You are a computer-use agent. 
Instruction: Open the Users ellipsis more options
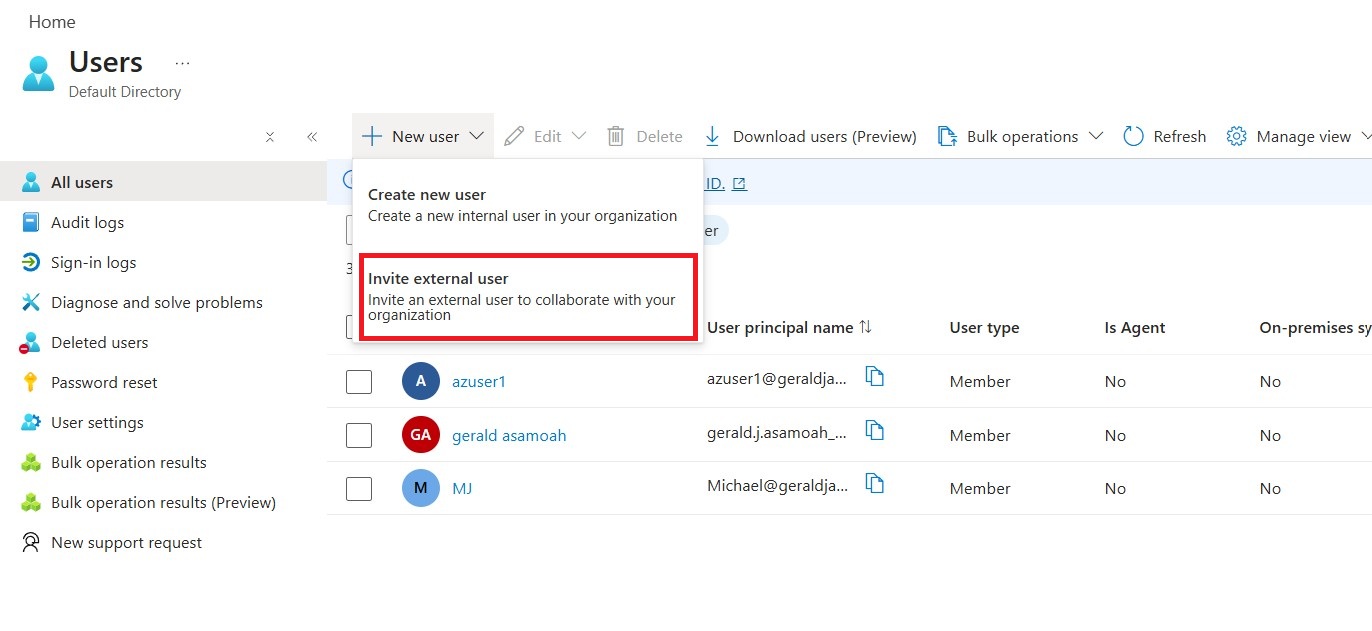pyautogui.click(x=182, y=63)
